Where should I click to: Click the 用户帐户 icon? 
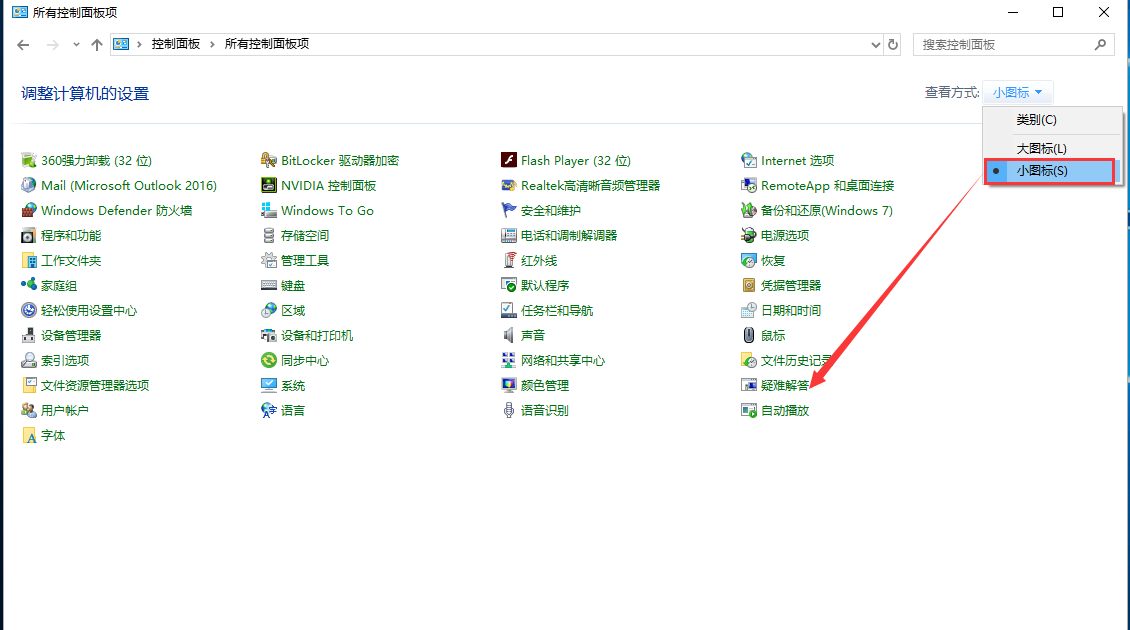29,410
